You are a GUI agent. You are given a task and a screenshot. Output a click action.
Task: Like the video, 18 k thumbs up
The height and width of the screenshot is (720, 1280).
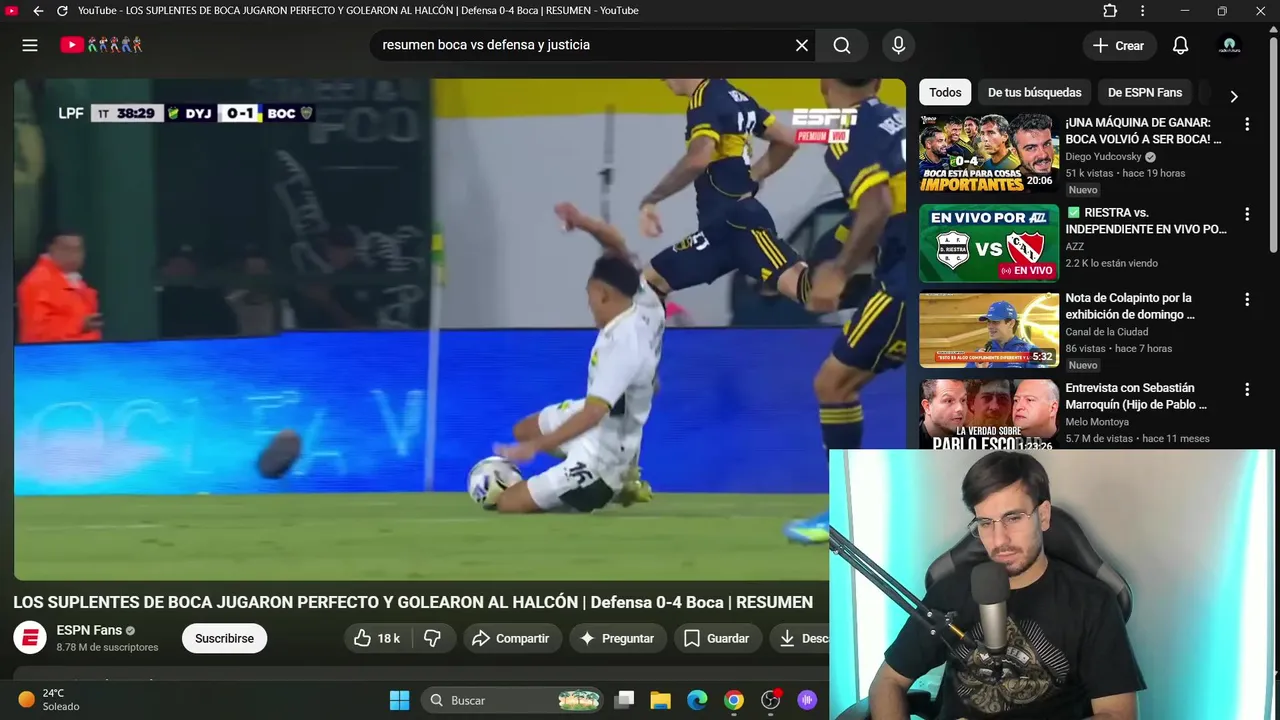click(377, 638)
